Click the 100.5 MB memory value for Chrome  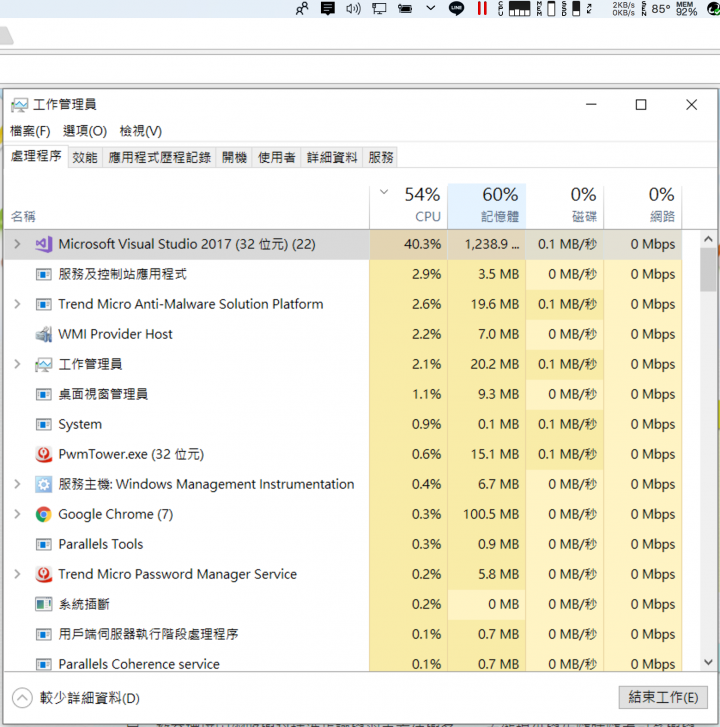[x=491, y=514]
